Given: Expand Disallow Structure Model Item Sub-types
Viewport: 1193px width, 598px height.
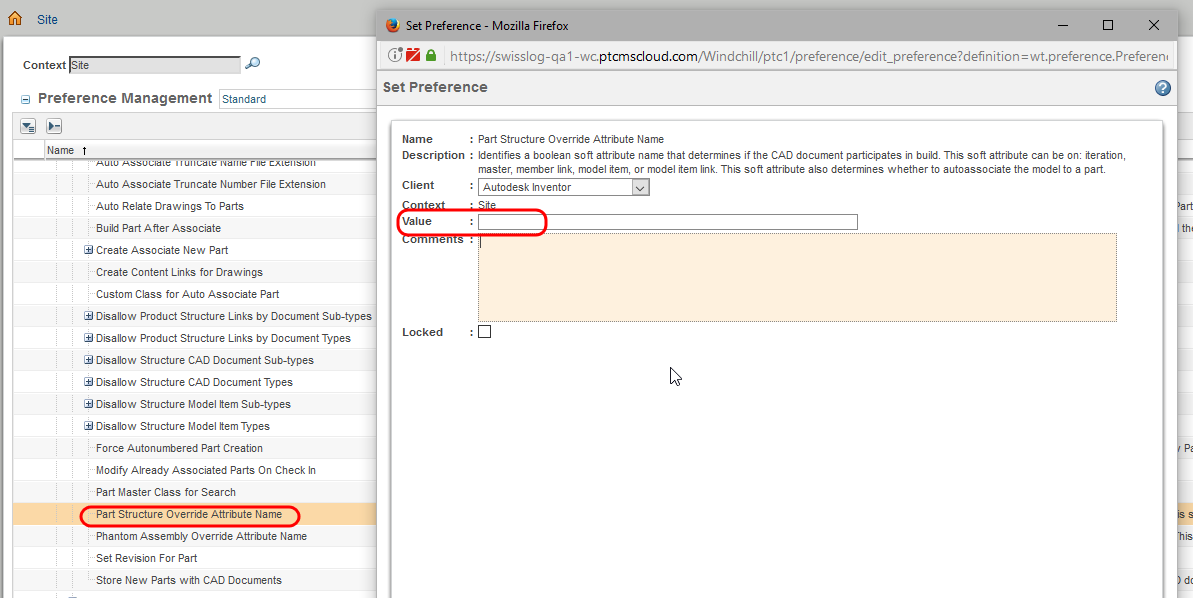Looking at the screenshot, I should tap(89, 404).
